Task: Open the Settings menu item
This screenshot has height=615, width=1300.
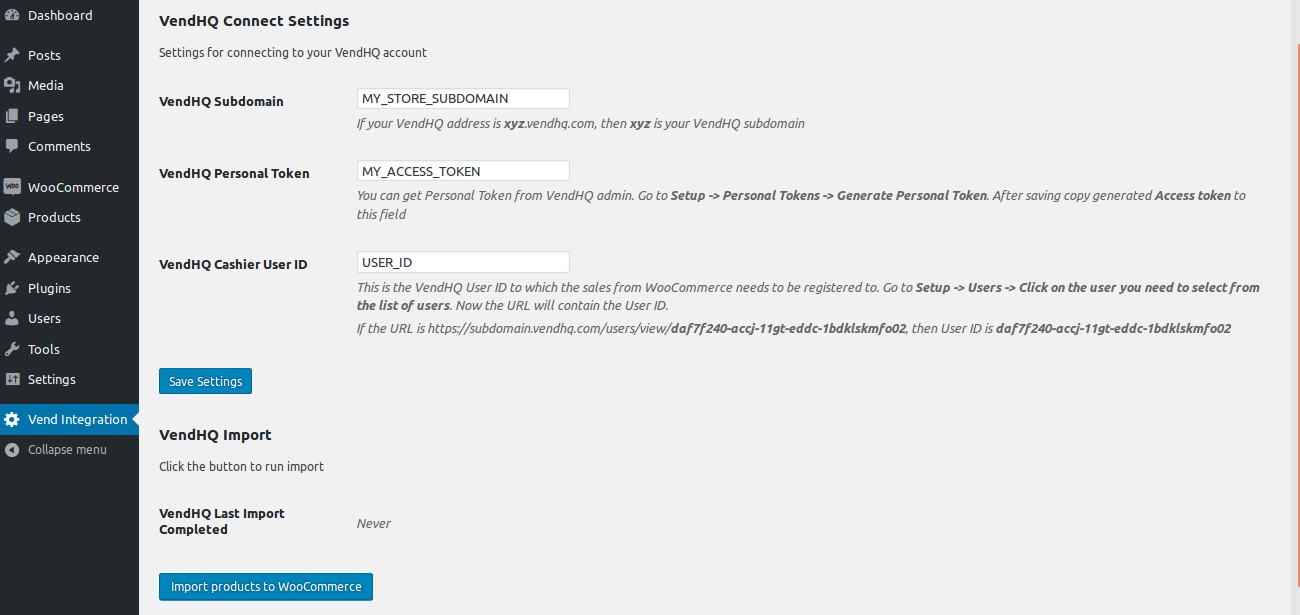Action: pyautogui.click(x=51, y=379)
